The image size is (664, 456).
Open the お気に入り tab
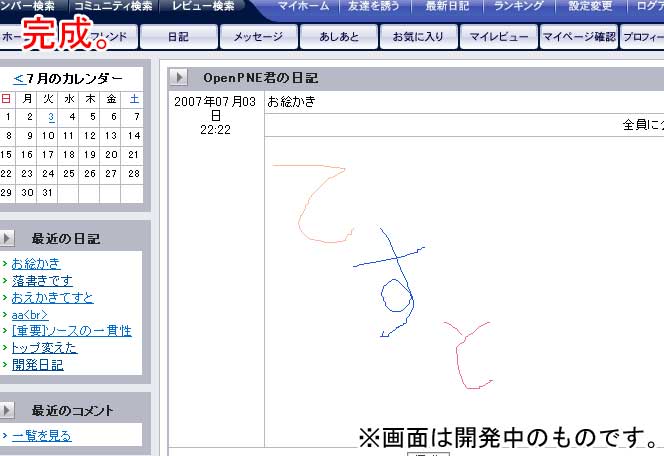pos(417,38)
